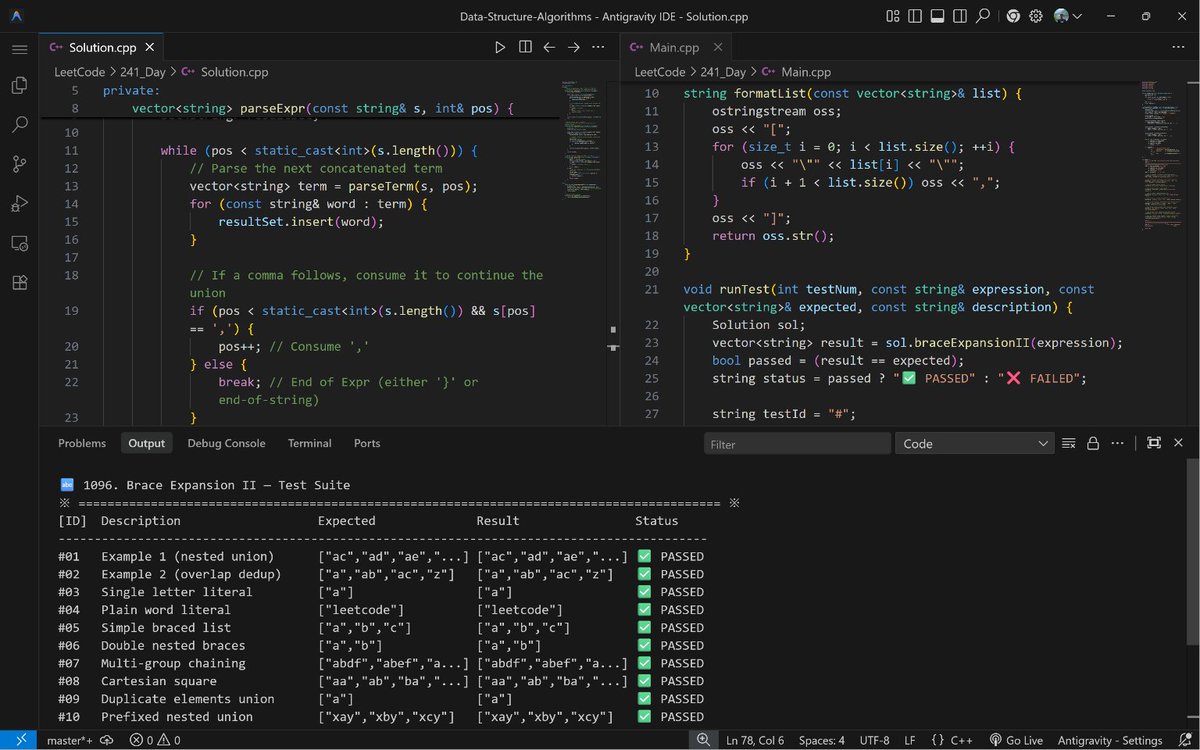1200x750 pixels.
Task: Switch to the Ports tab
Action: coord(367,443)
